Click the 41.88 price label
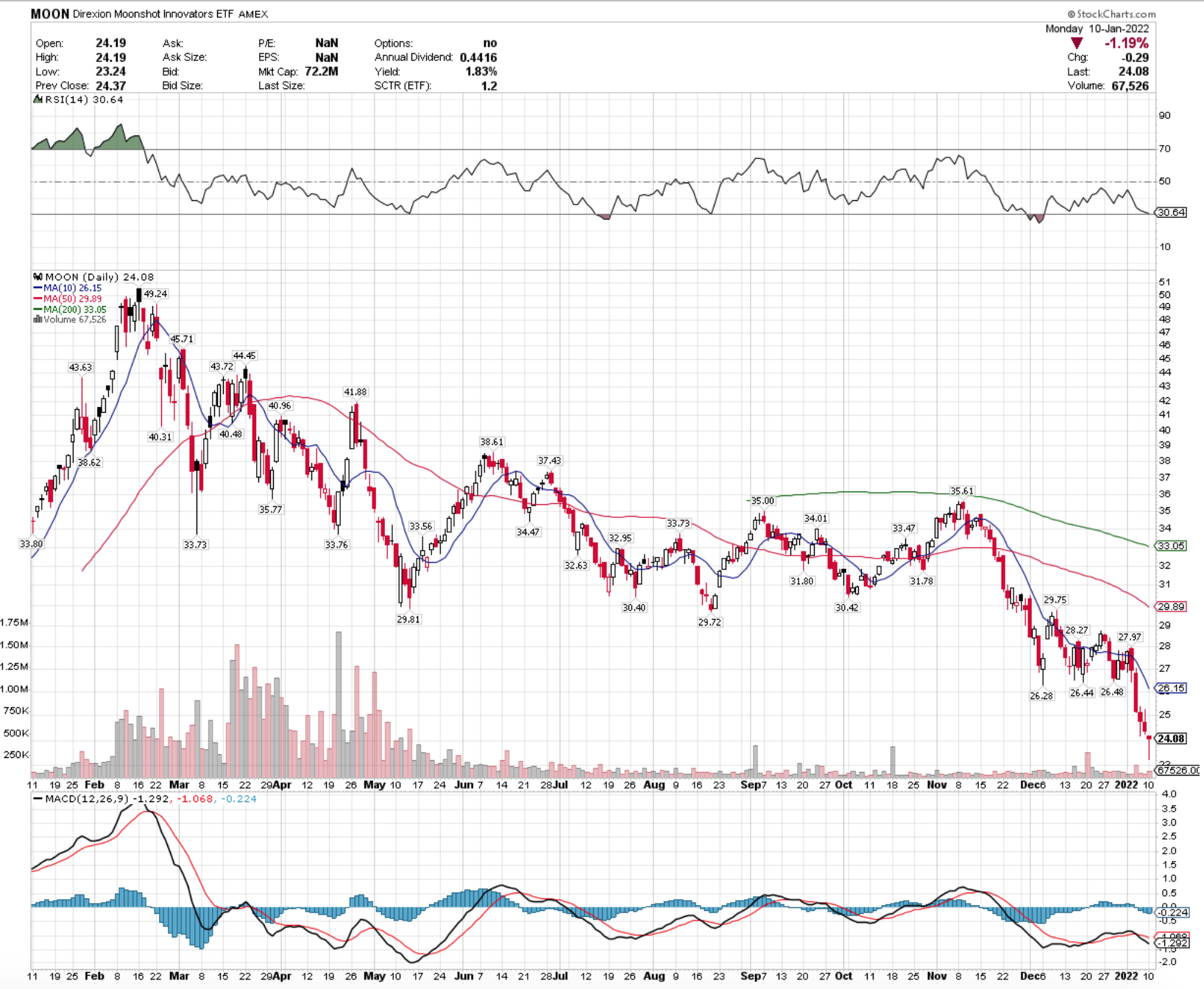The image size is (1204, 989). tap(355, 392)
